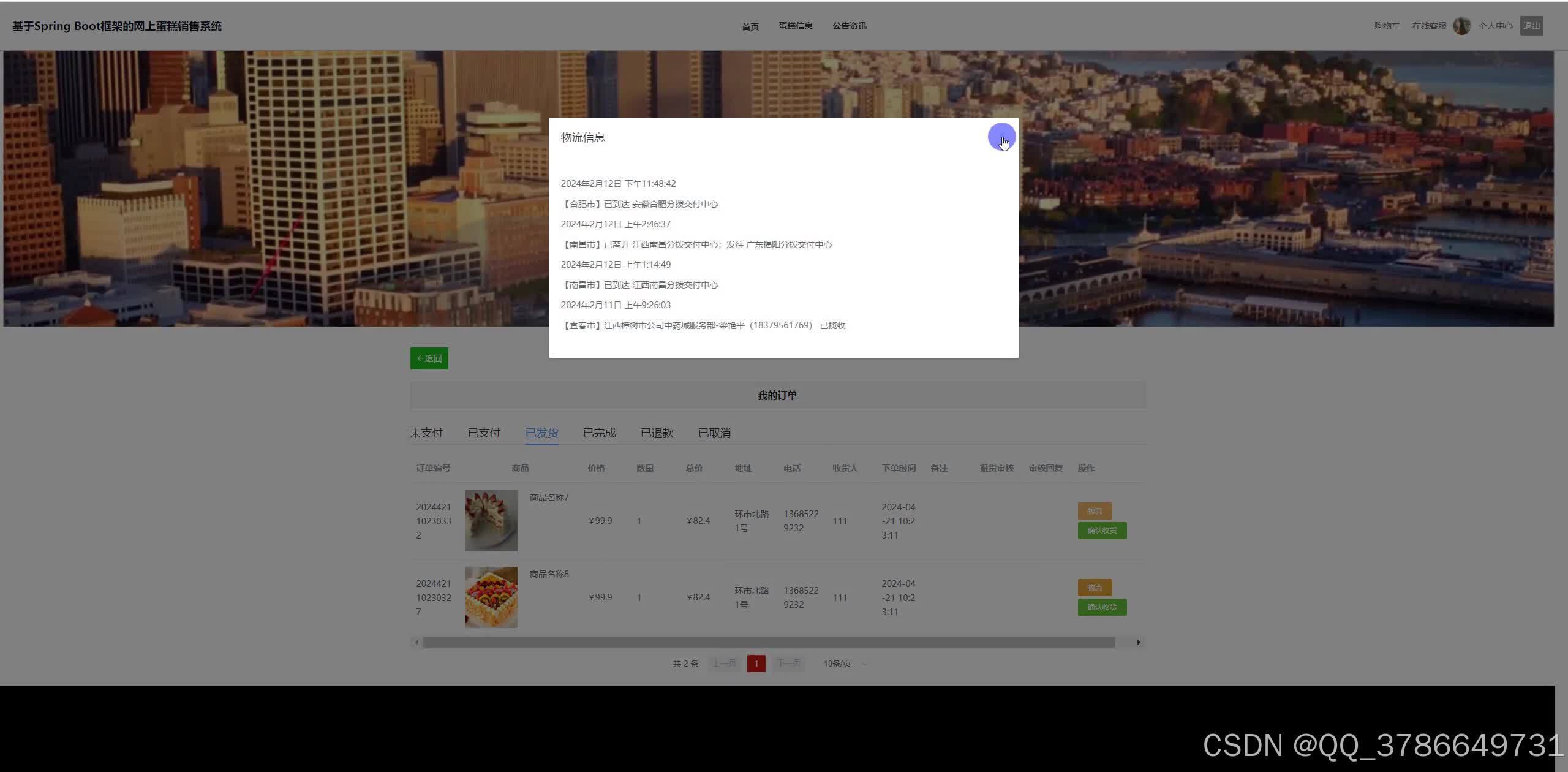This screenshot has width=1568, height=772.
Task: Click the 退出 logout button
Action: [x=1531, y=26]
